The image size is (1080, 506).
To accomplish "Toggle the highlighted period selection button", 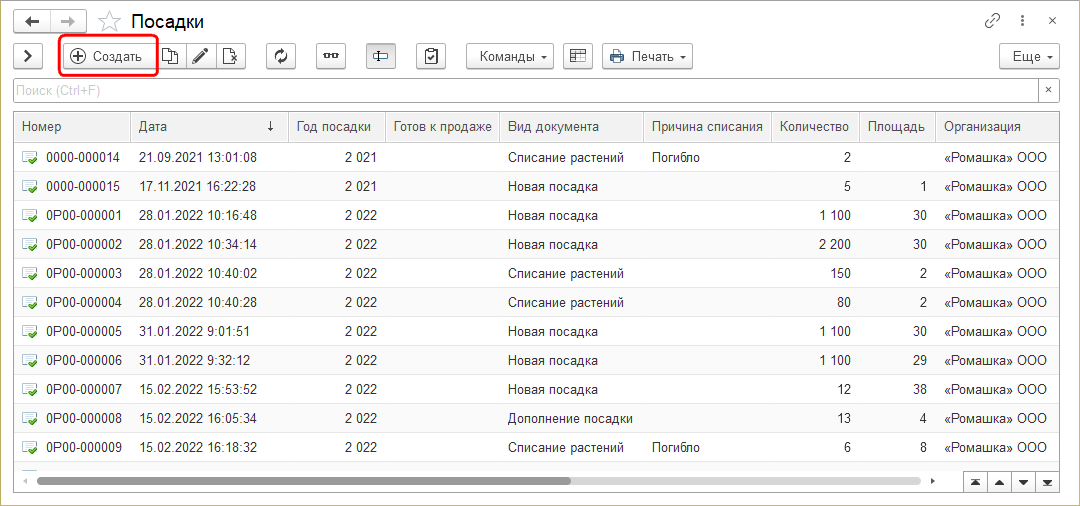I will [380, 56].
